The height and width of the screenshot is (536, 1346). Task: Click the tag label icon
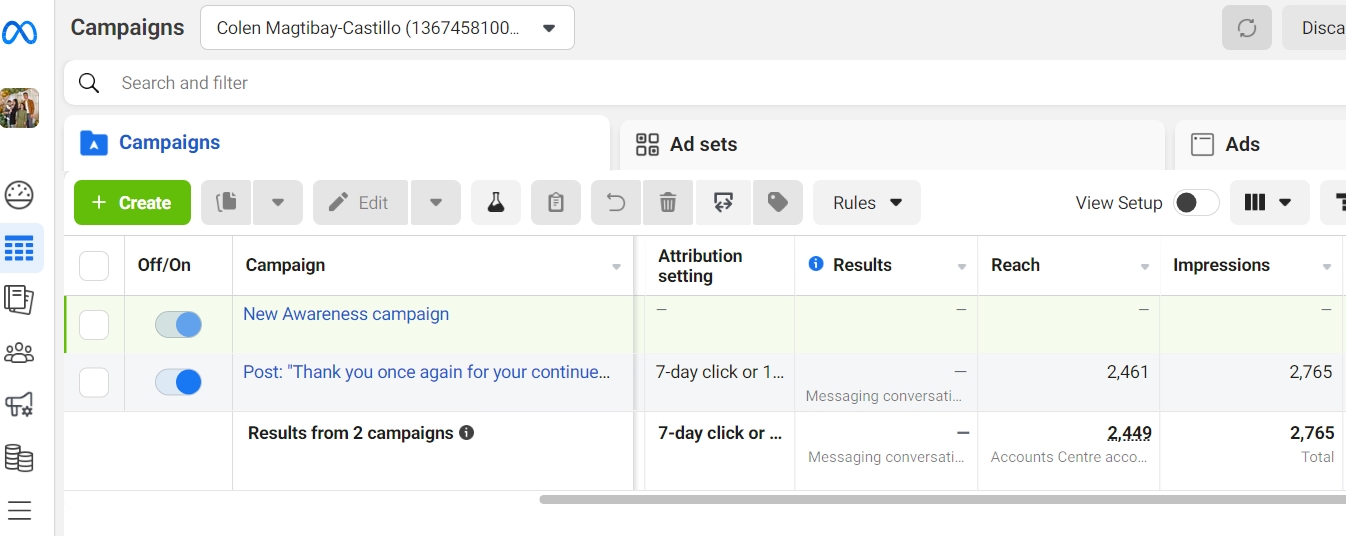tap(778, 203)
